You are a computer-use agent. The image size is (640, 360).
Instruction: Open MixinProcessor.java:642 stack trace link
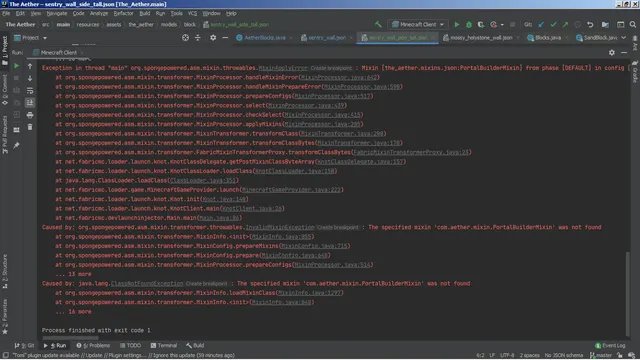coord(340,77)
